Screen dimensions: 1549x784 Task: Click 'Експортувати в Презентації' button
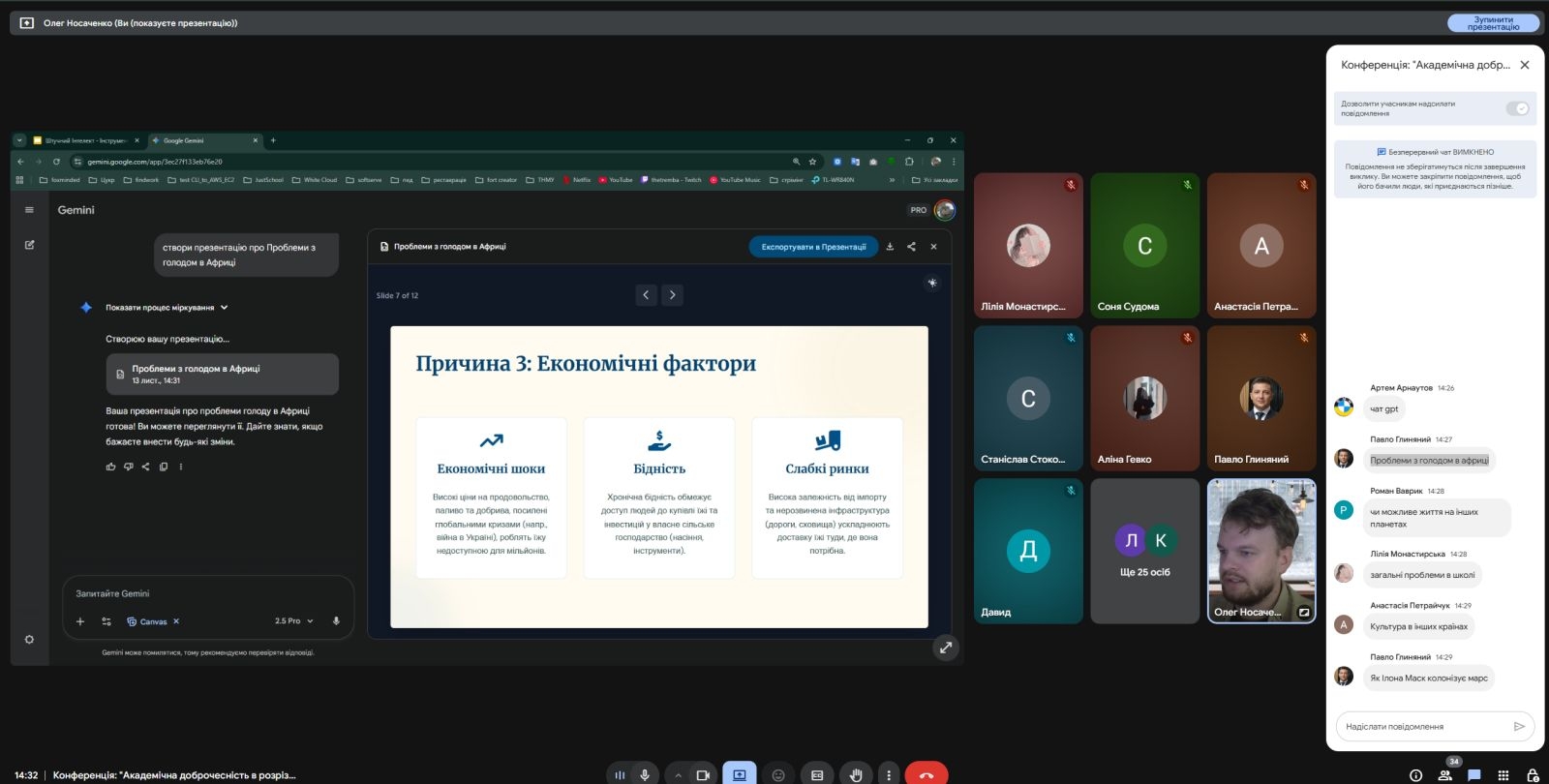tap(813, 247)
